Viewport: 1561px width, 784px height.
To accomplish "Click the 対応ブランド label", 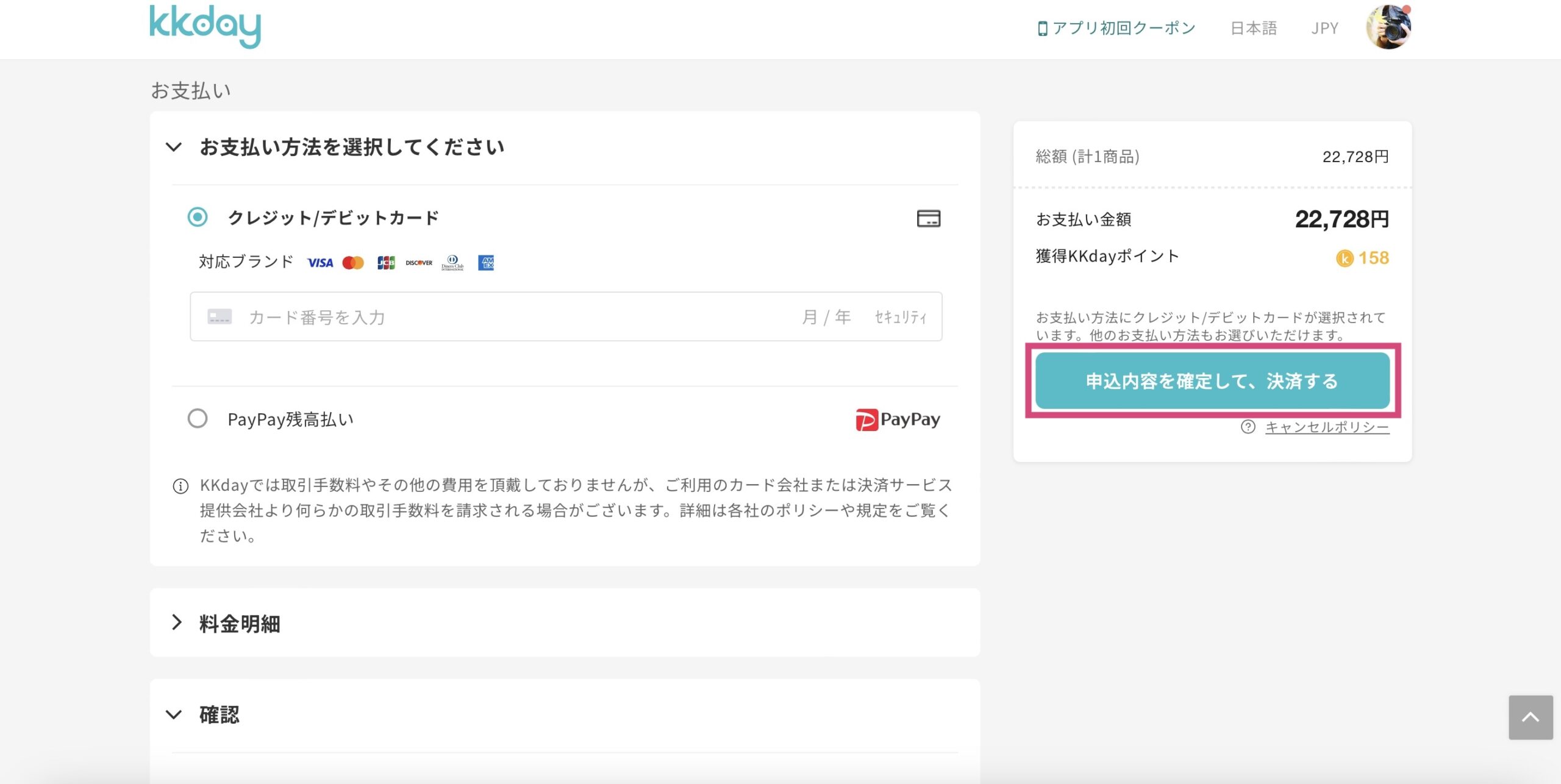I will (x=246, y=262).
